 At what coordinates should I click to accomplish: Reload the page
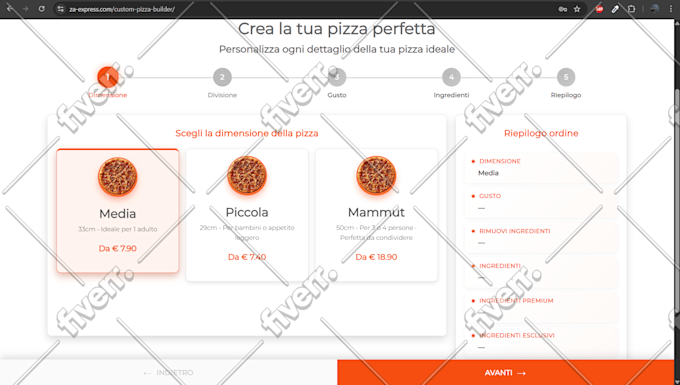[x=42, y=9]
